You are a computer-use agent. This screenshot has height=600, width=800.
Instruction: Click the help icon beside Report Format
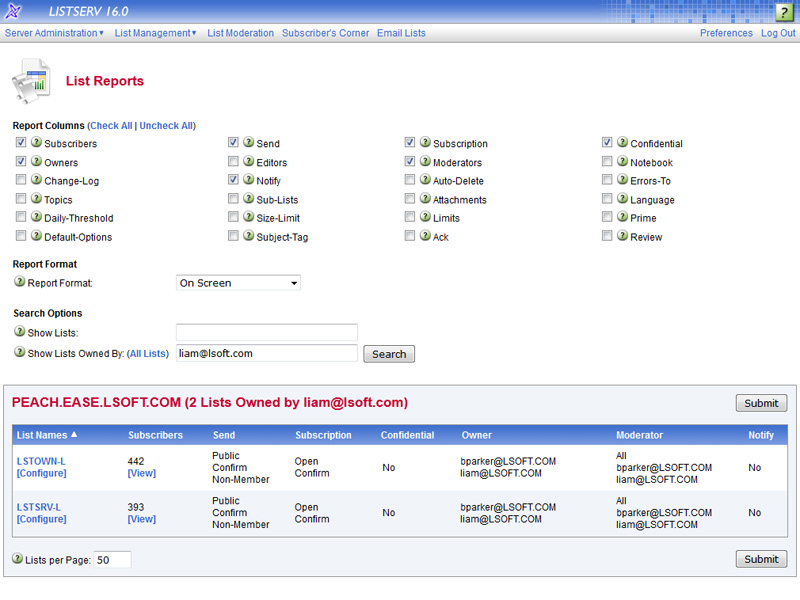(x=19, y=282)
